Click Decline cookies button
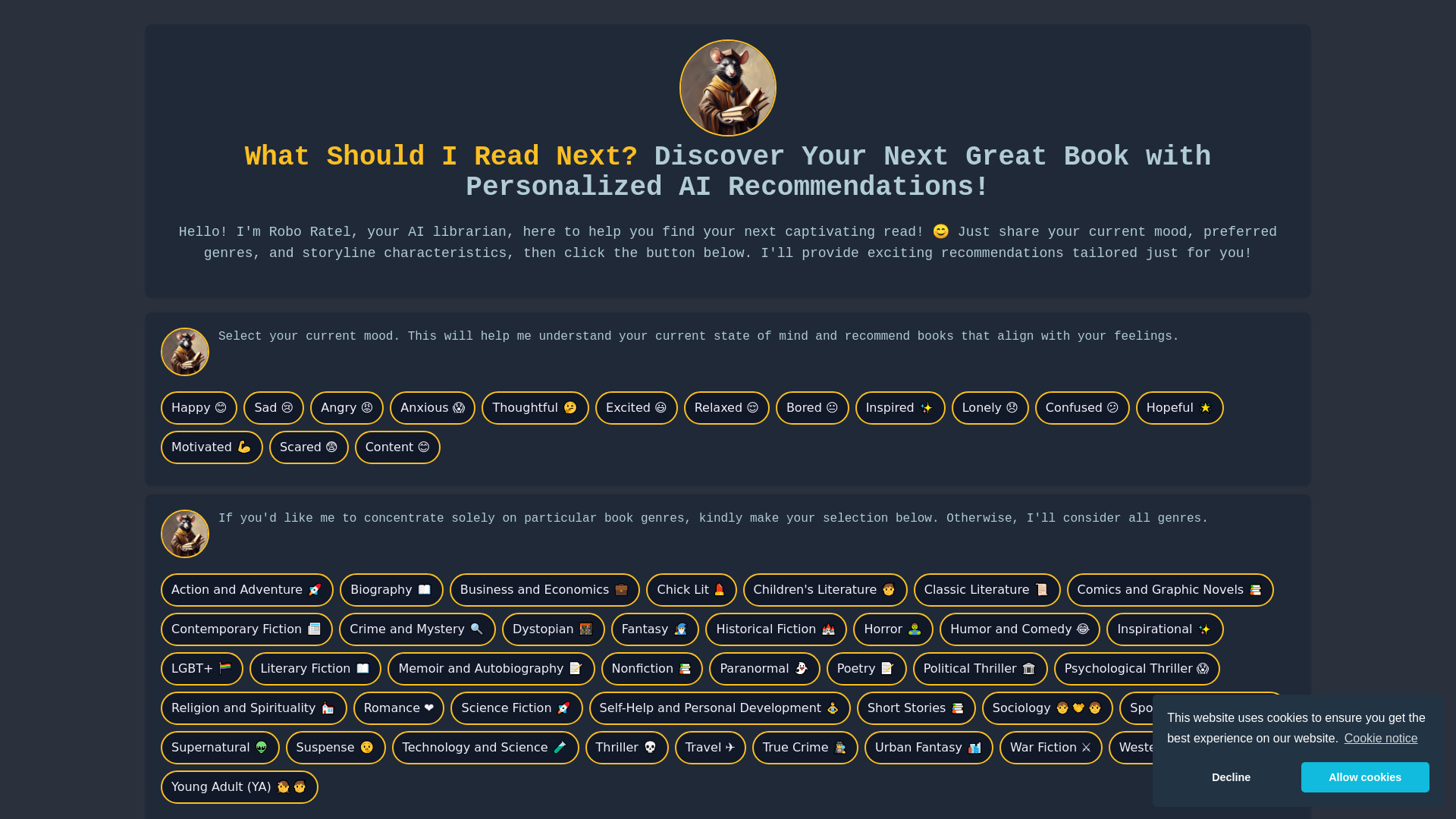The height and width of the screenshot is (819, 1456). coord(1231,777)
